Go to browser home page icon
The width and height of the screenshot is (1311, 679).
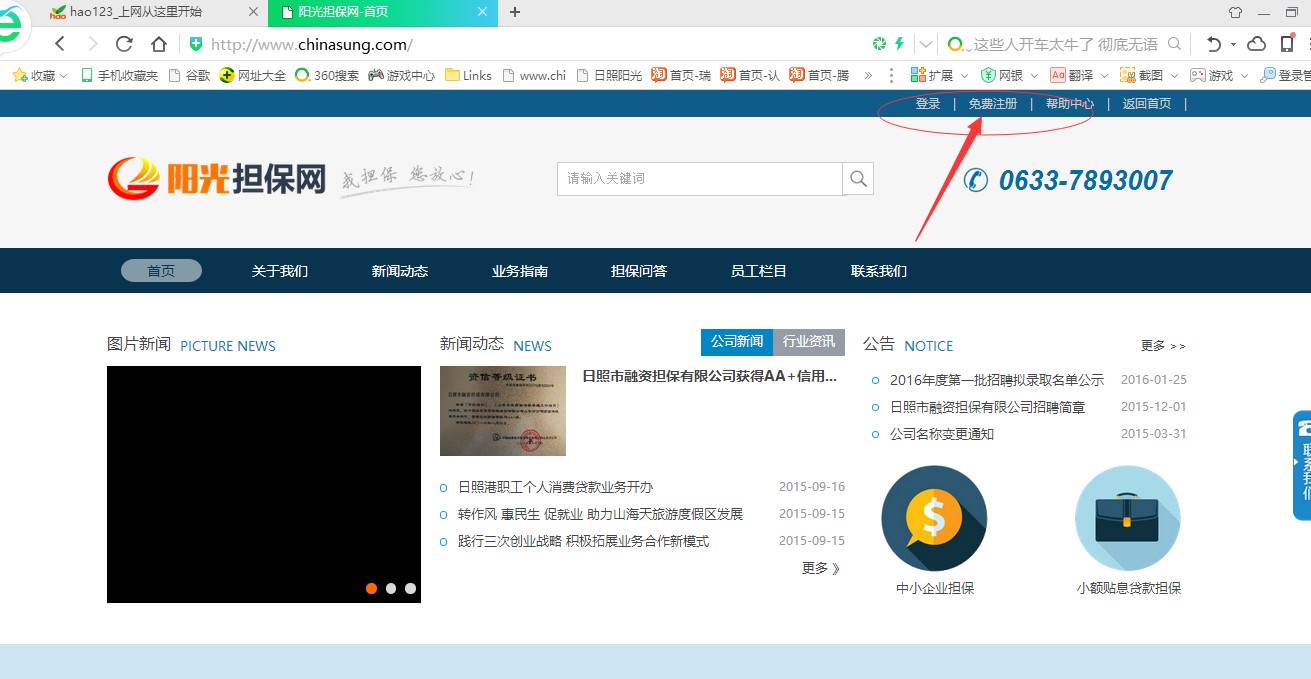click(x=158, y=44)
